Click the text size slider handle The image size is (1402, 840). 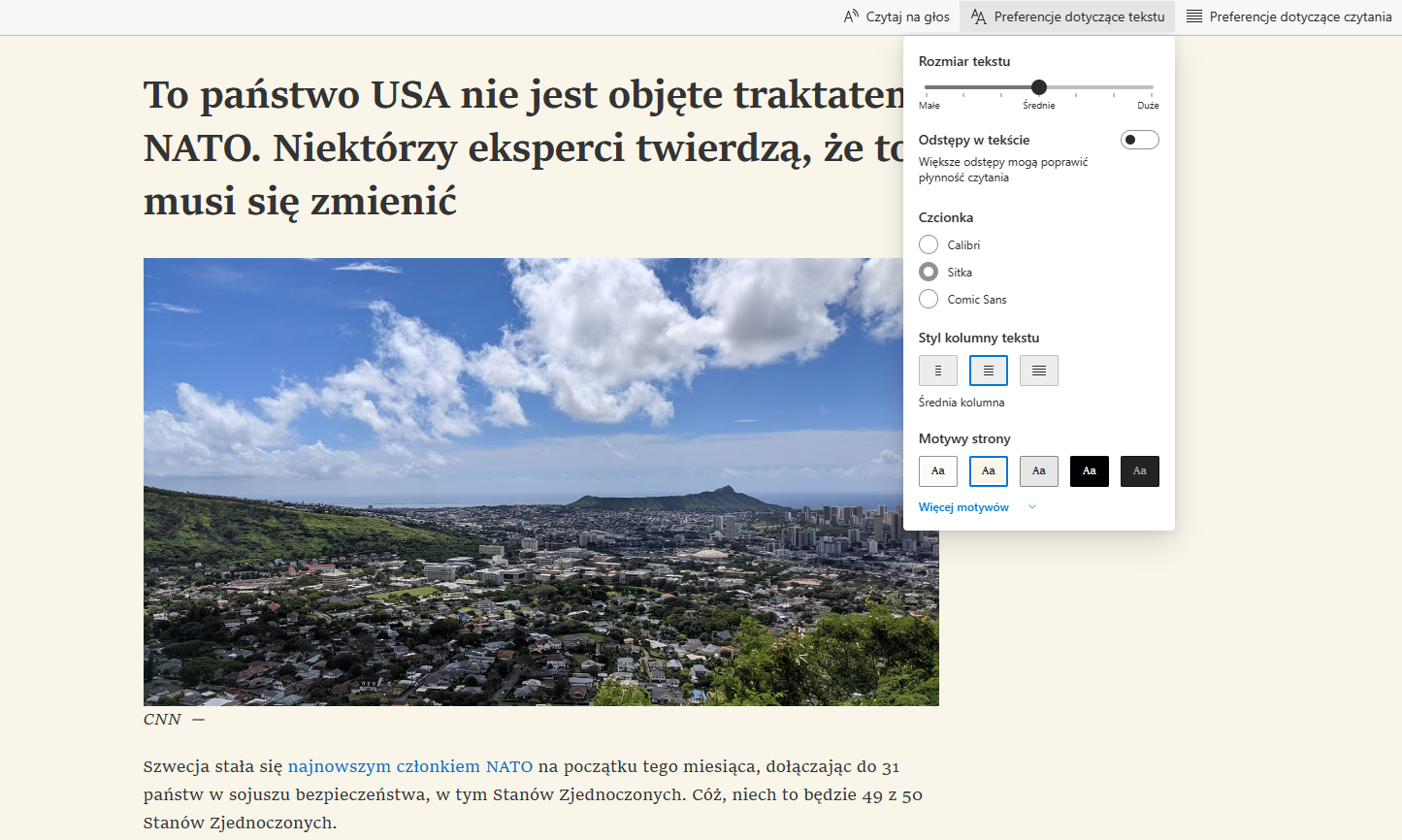[x=1039, y=87]
